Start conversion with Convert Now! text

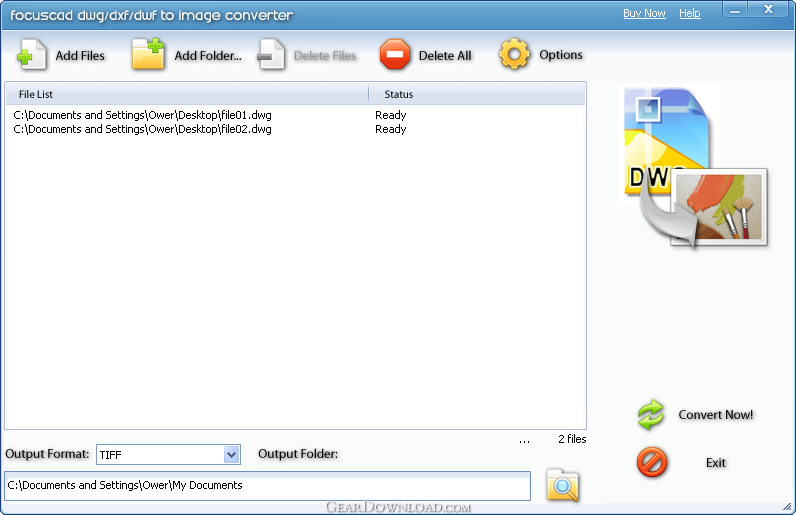pyautogui.click(x=716, y=414)
